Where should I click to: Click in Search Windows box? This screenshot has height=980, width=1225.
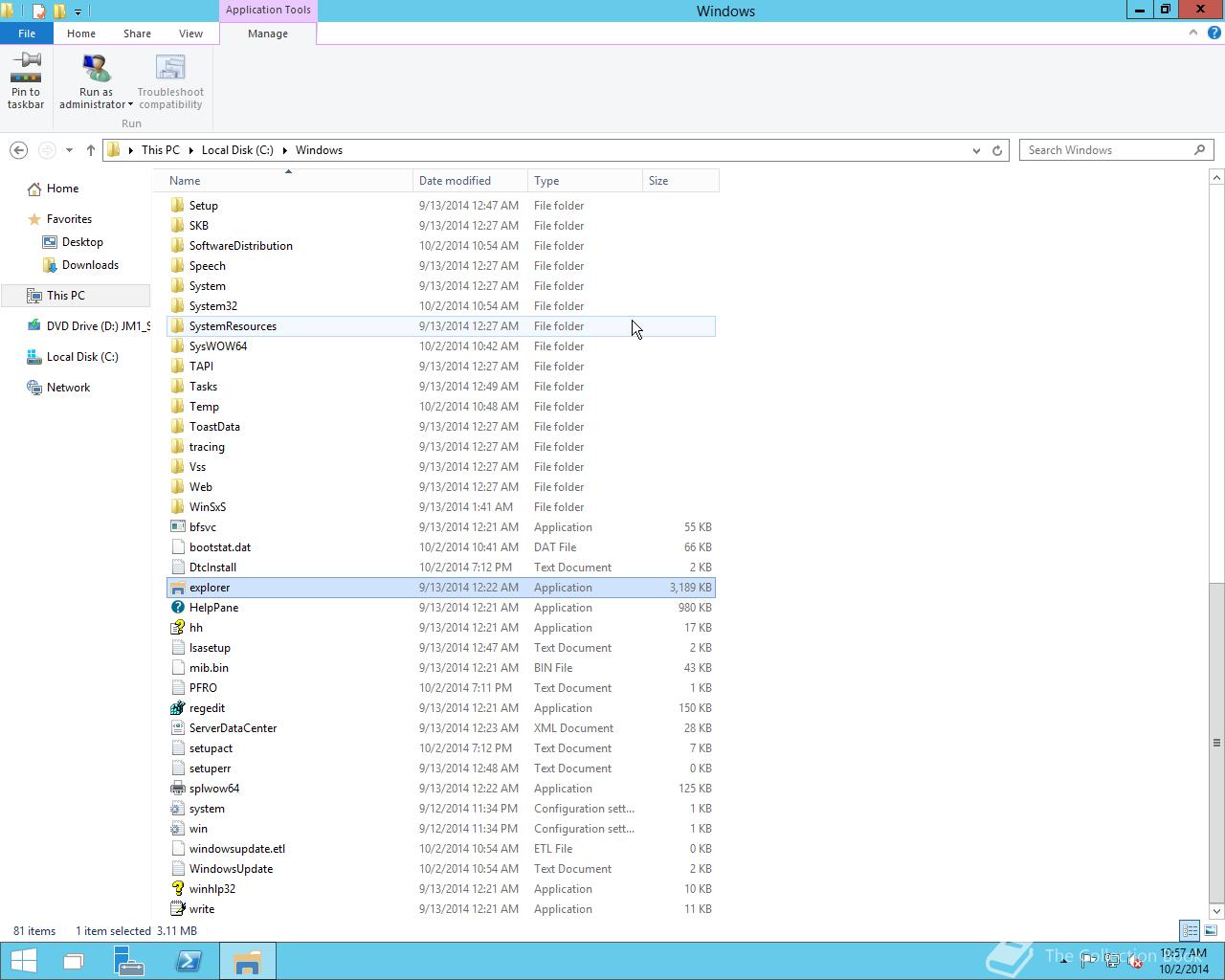pyautogui.click(x=1107, y=150)
